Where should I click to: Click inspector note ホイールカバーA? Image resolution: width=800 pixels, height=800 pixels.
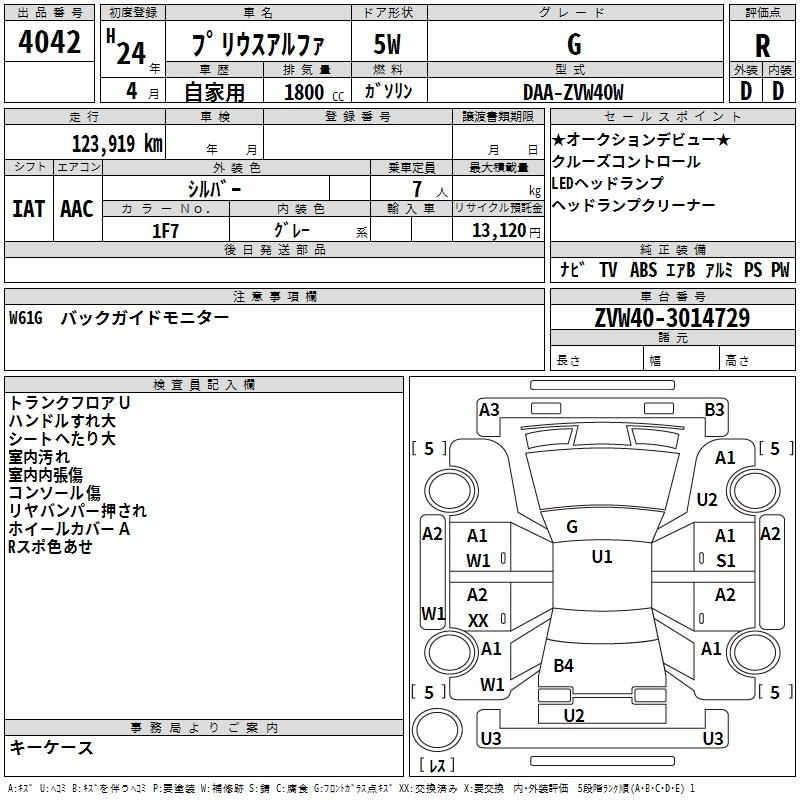pos(69,529)
